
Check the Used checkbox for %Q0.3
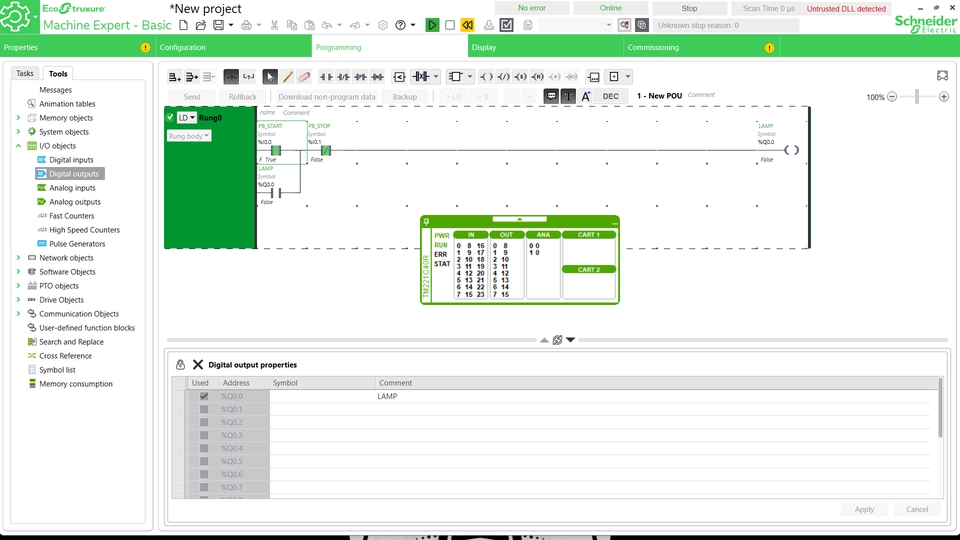204,435
